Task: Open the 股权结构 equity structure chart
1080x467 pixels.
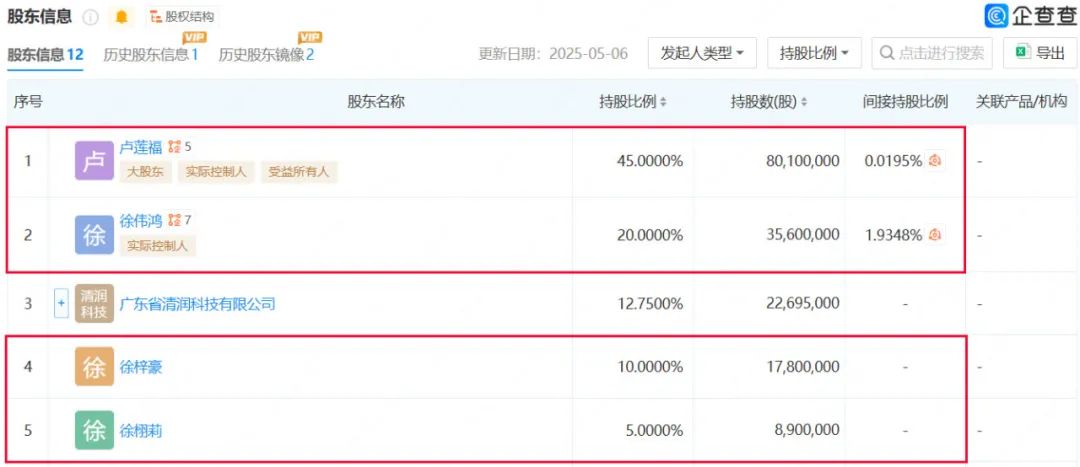Action: coord(182,17)
